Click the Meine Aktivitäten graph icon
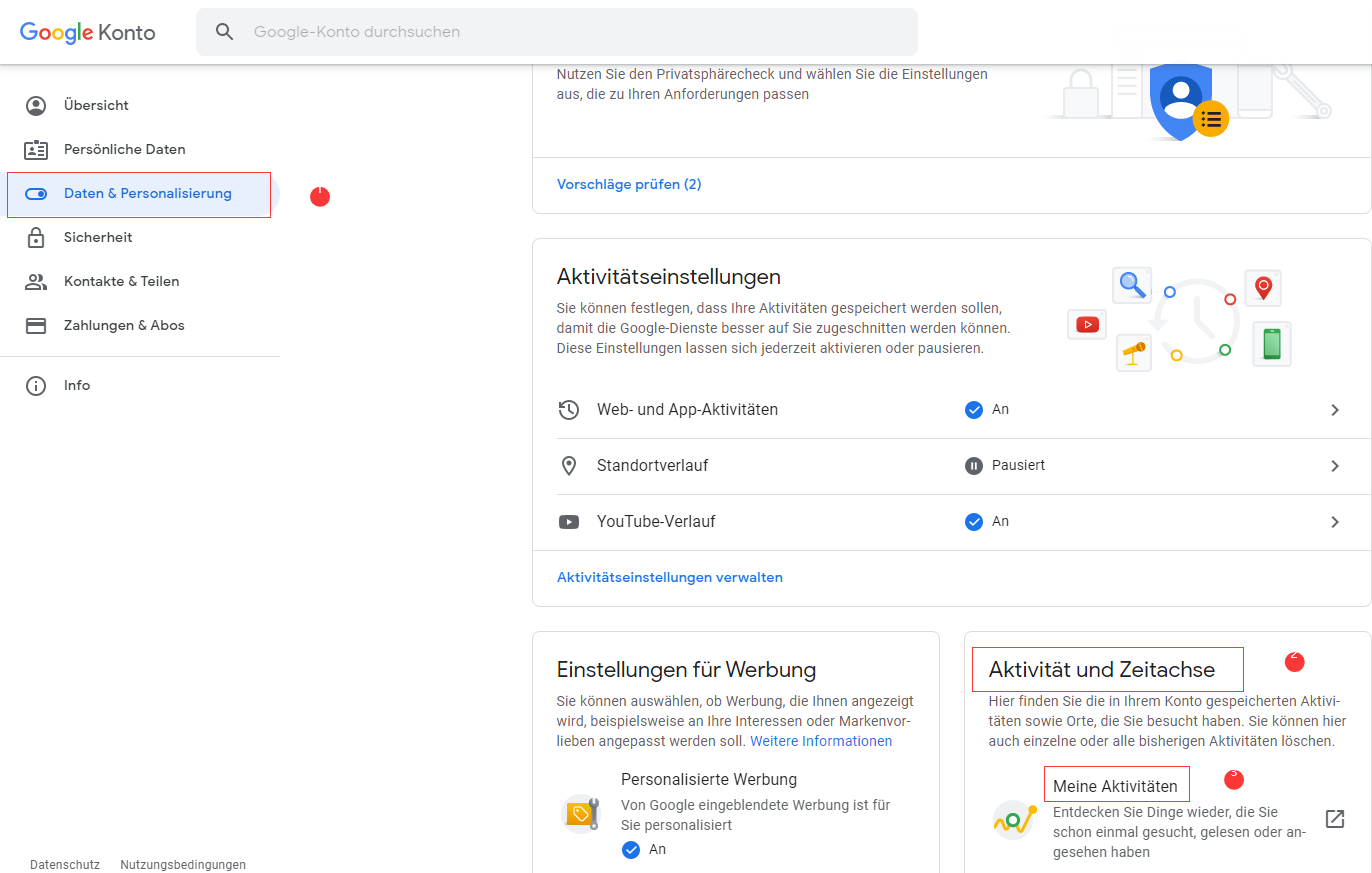Image resolution: width=1372 pixels, height=873 pixels. 1014,820
